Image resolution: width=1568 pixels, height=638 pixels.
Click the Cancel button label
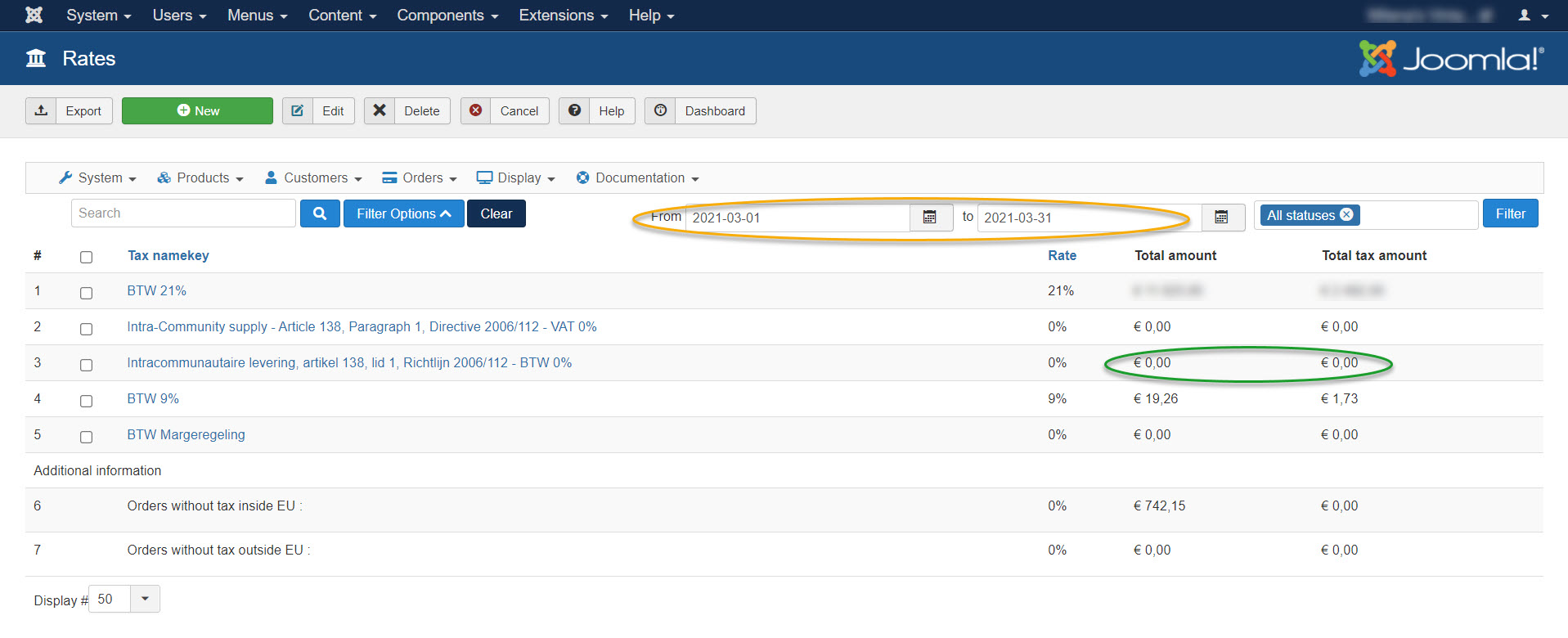point(519,111)
